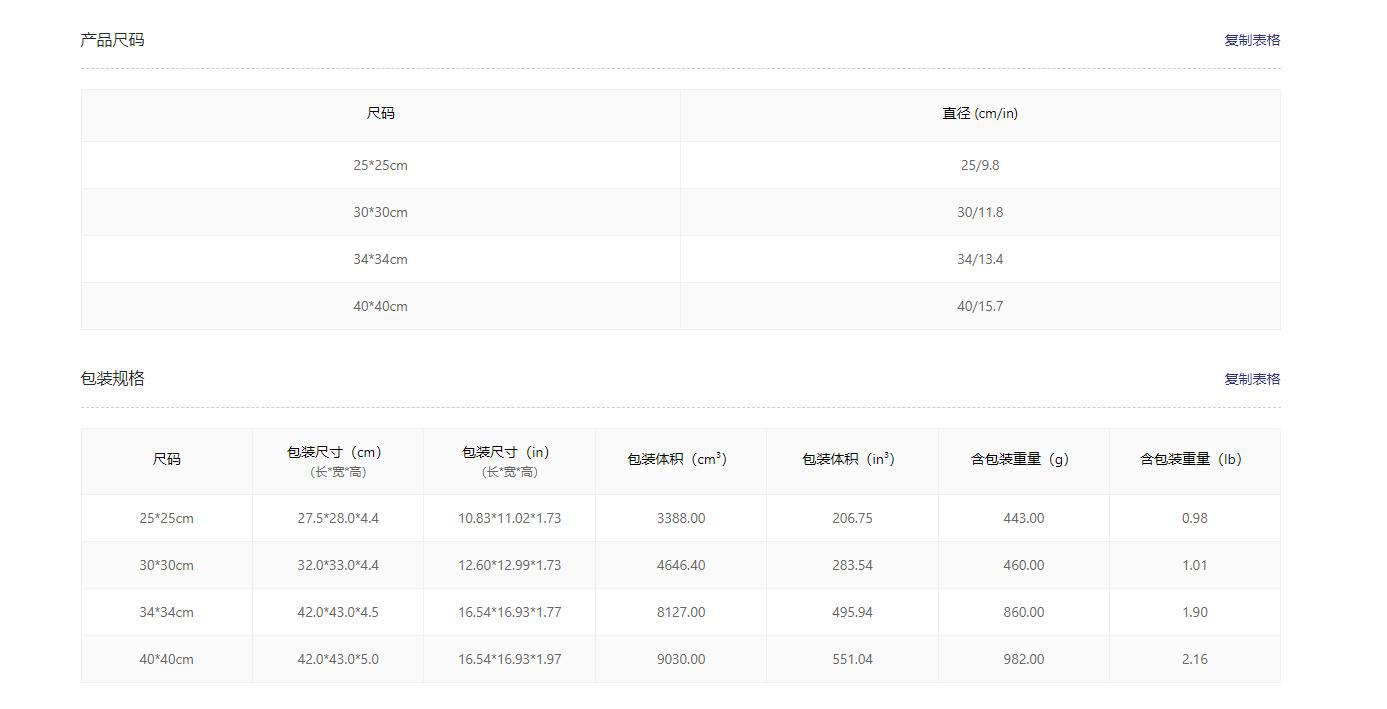Select the 25/9.8 diameter cell
The image size is (1387, 709).
coord(980,165)
